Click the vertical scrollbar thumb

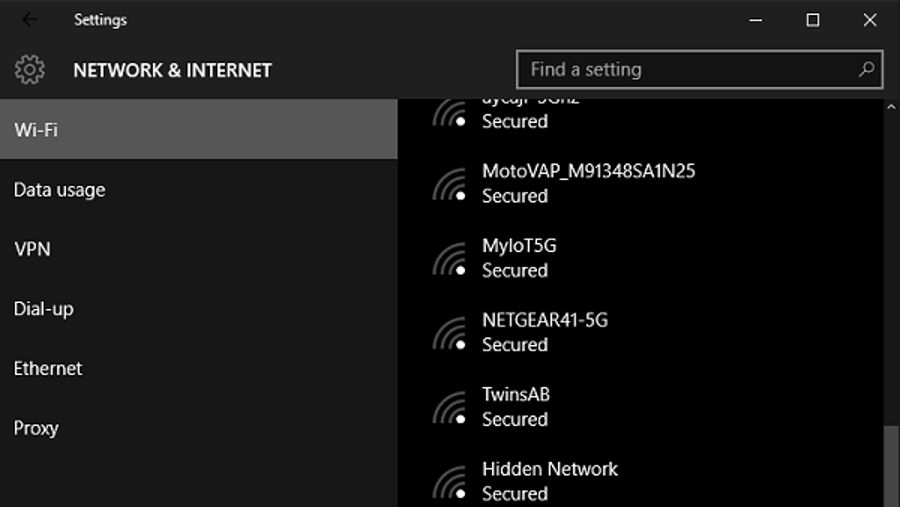point(891,465)
